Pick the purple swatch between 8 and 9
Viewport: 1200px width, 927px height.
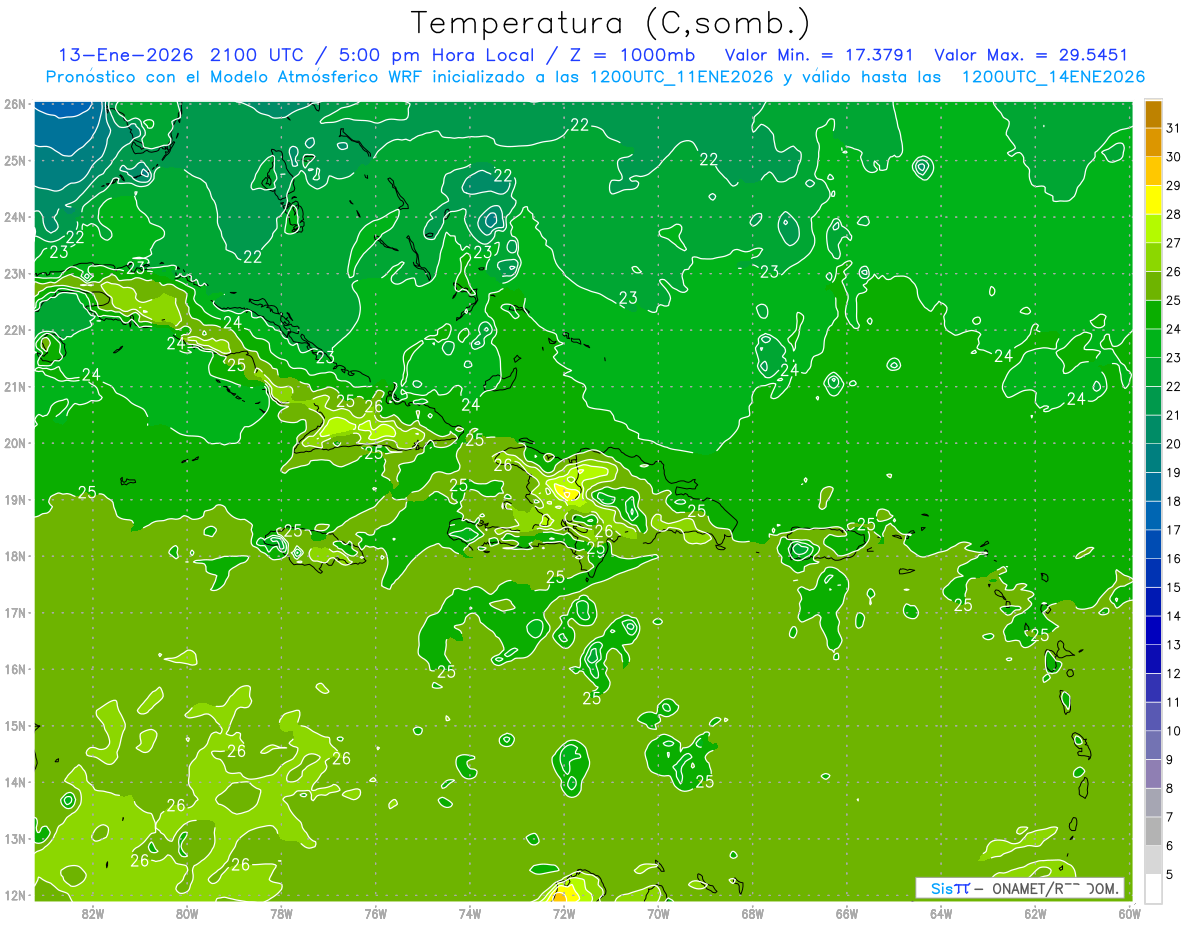click(x=1153, y=774)
